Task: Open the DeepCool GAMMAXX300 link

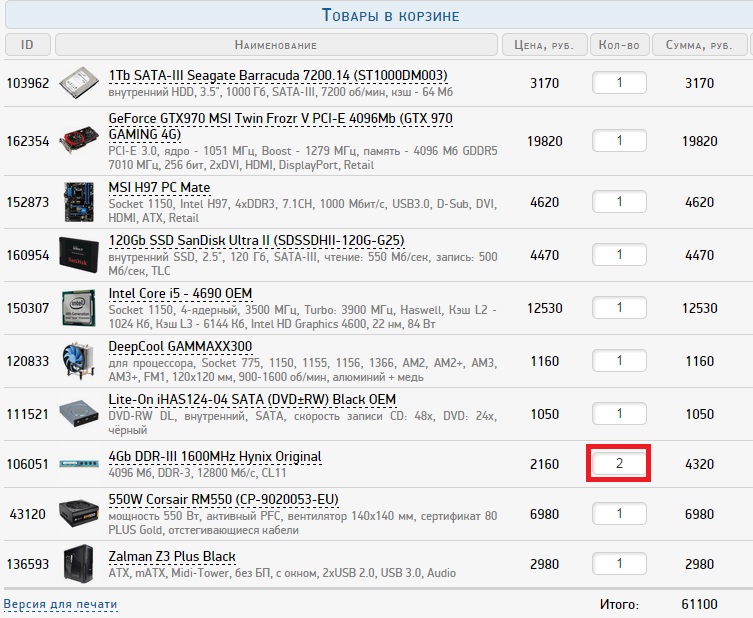Action: coord(180,347)
